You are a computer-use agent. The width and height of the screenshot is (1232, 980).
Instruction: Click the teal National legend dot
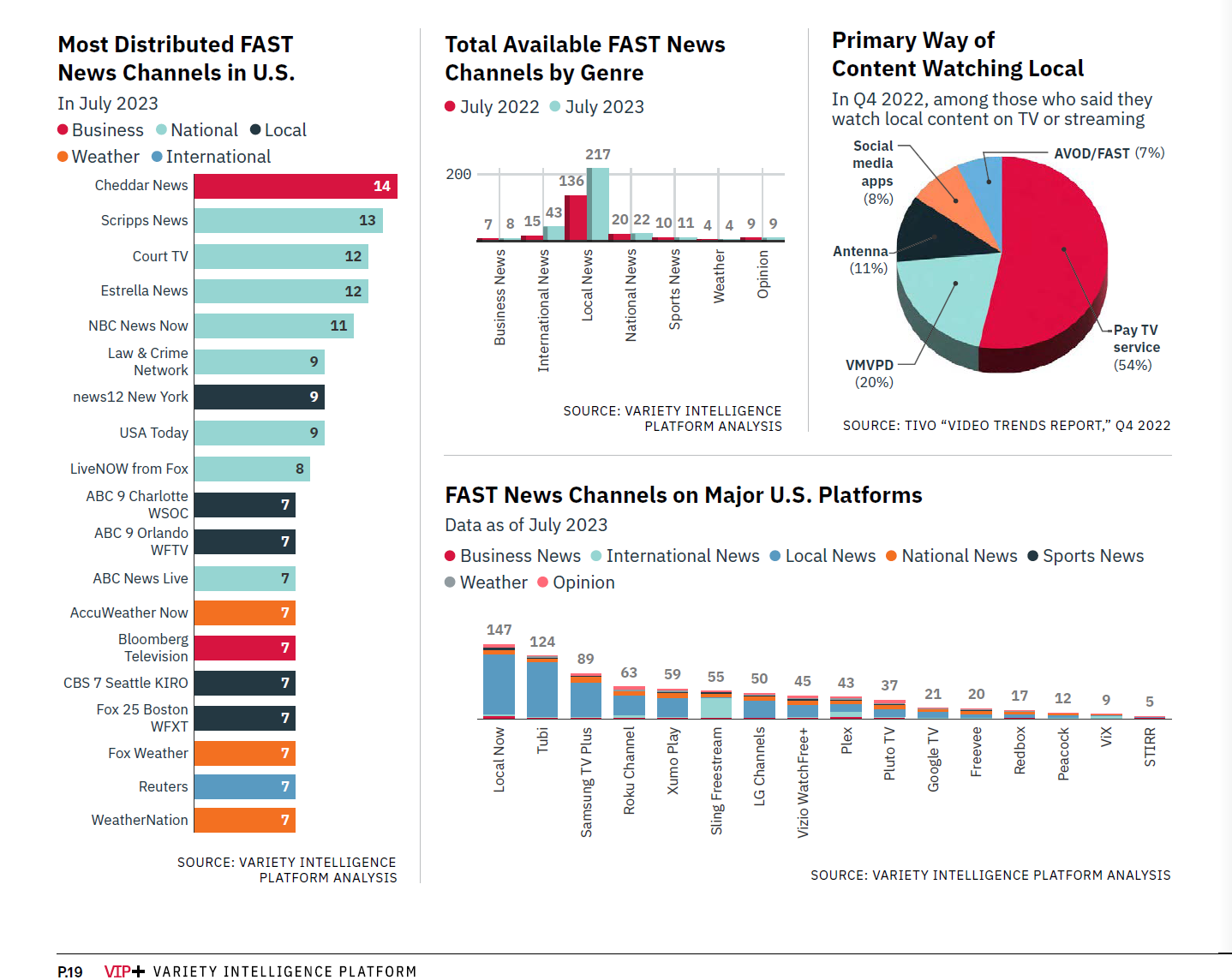(x=161, y=129)
